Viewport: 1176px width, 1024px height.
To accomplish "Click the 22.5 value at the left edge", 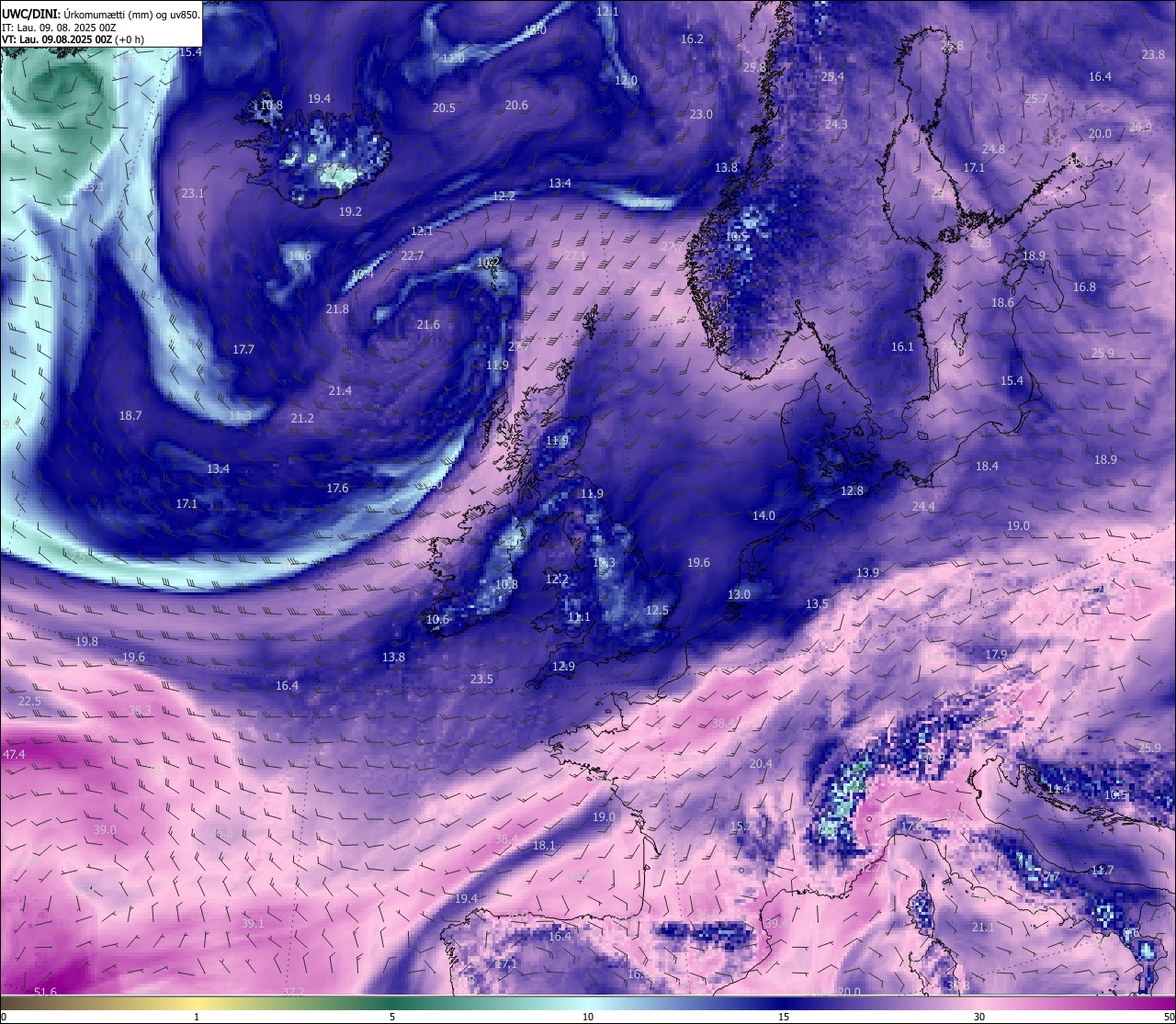I will [29, 702].
